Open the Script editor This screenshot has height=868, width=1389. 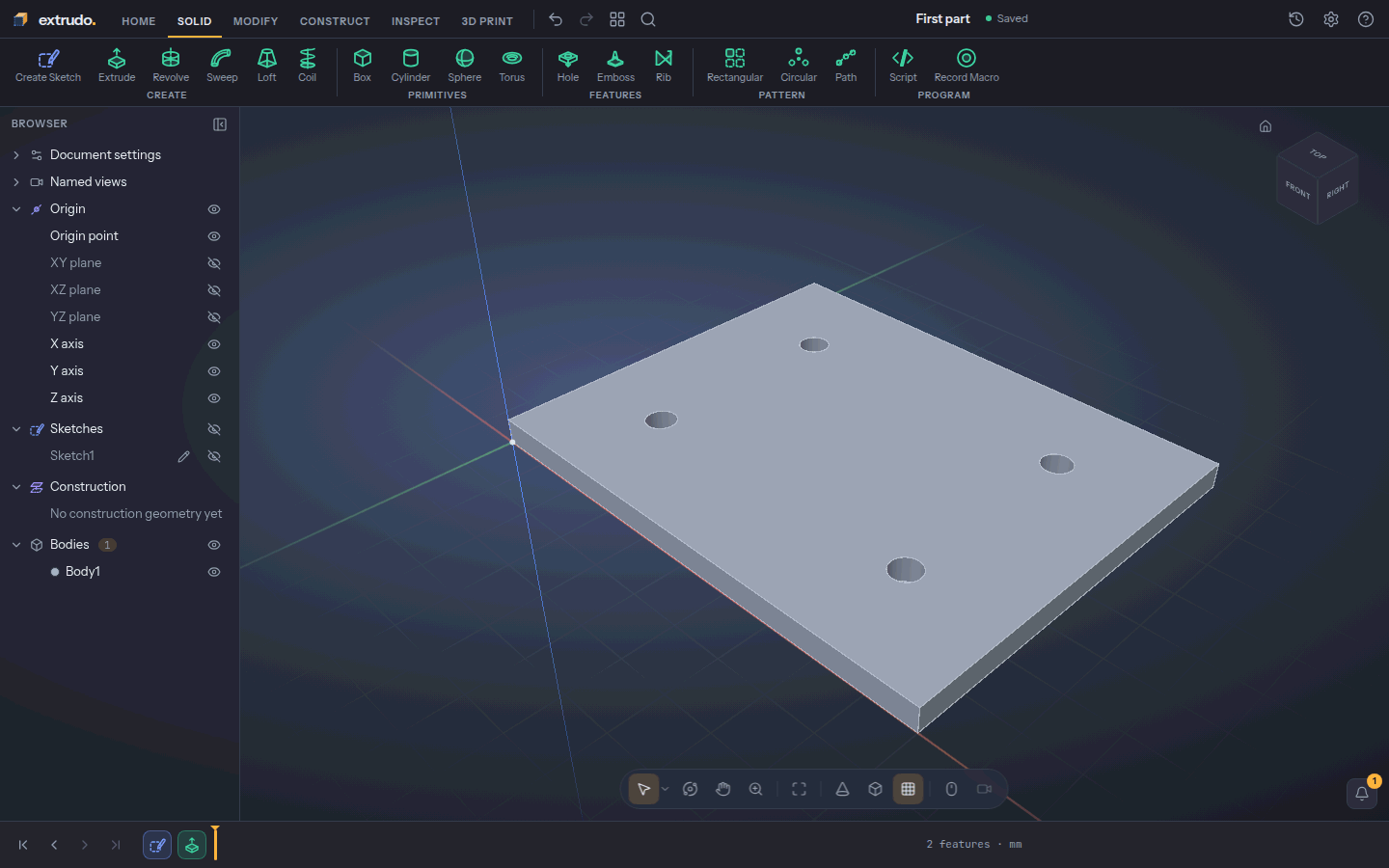[903, 66]
